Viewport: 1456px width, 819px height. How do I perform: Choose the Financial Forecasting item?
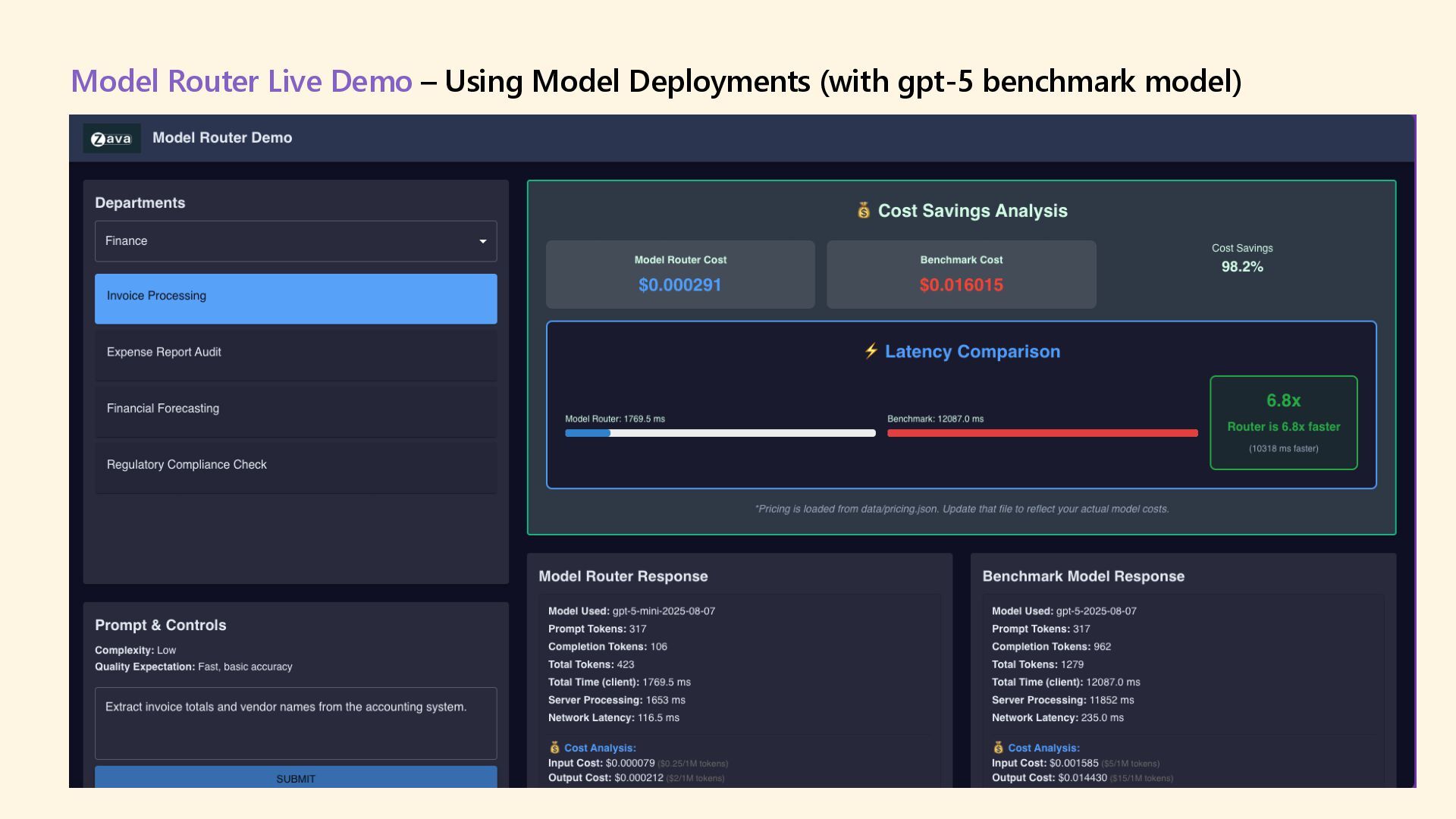295,409
